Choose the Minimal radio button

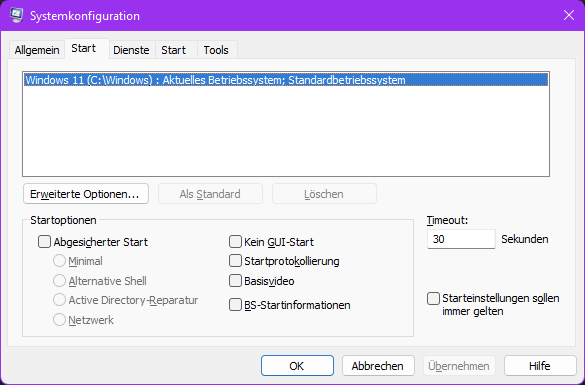pyautogui.click(x=59, y=261)
